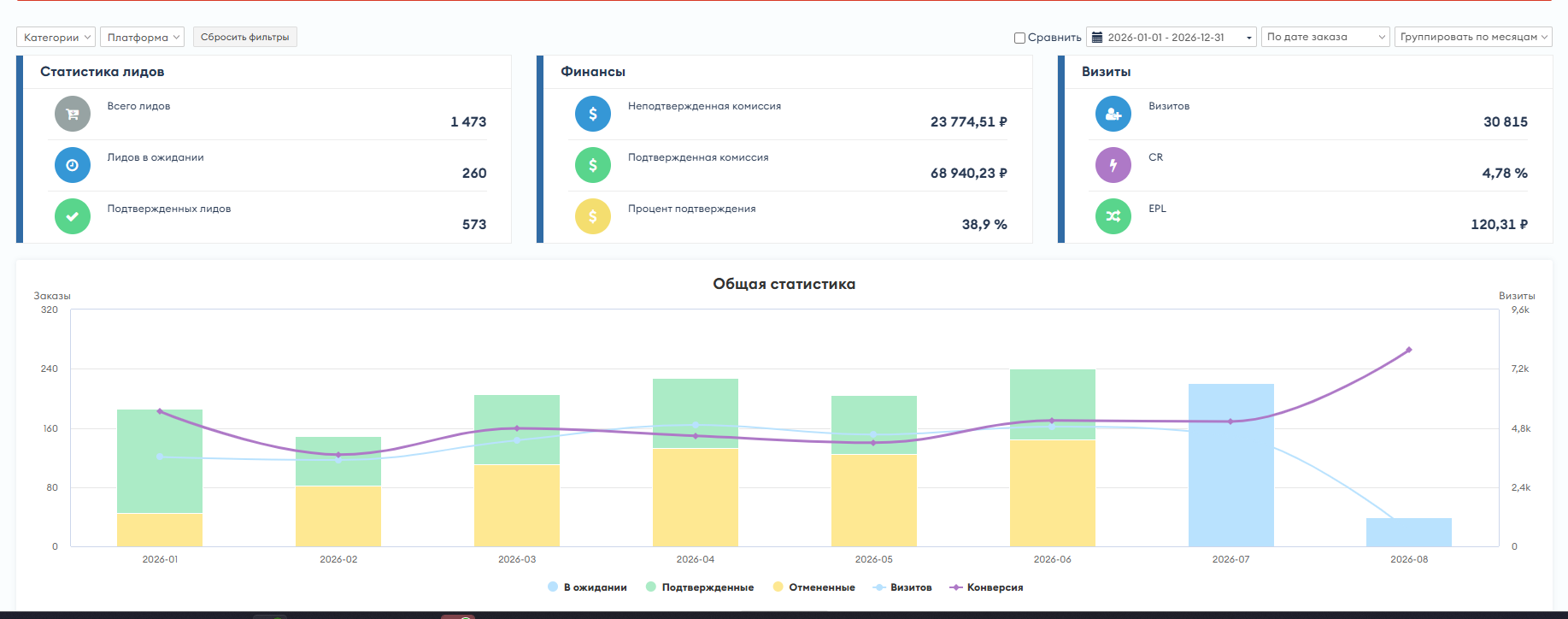Enable the Сравнить checkbox
The height and width of the screenshot is (619, 1568).
pyautogui.click(x=1019, y=38)
